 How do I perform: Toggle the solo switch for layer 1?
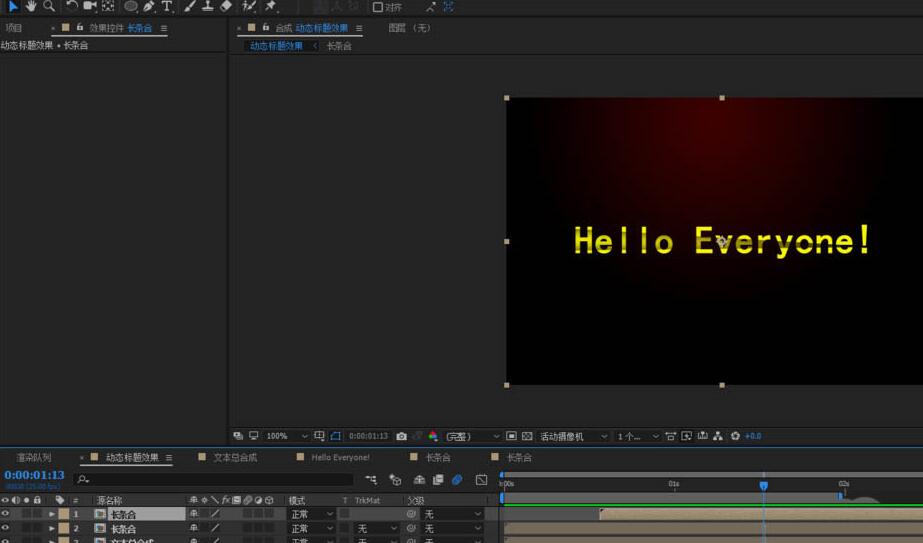pos(26,514)
